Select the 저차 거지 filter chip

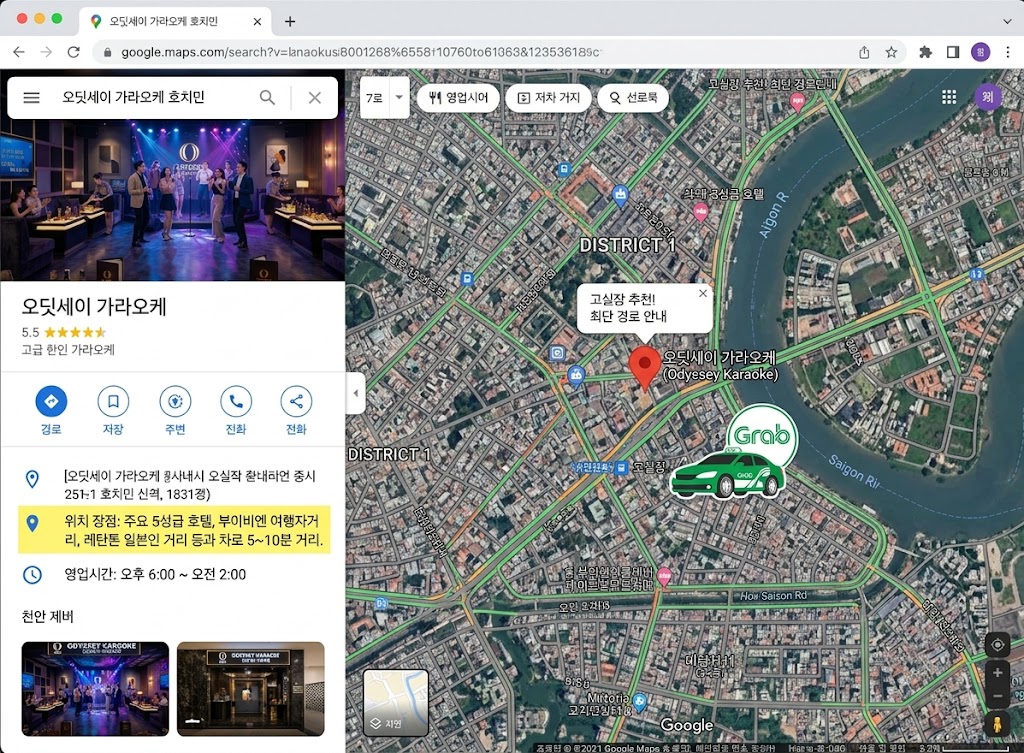pyautogui.click(x=549, y=97)
